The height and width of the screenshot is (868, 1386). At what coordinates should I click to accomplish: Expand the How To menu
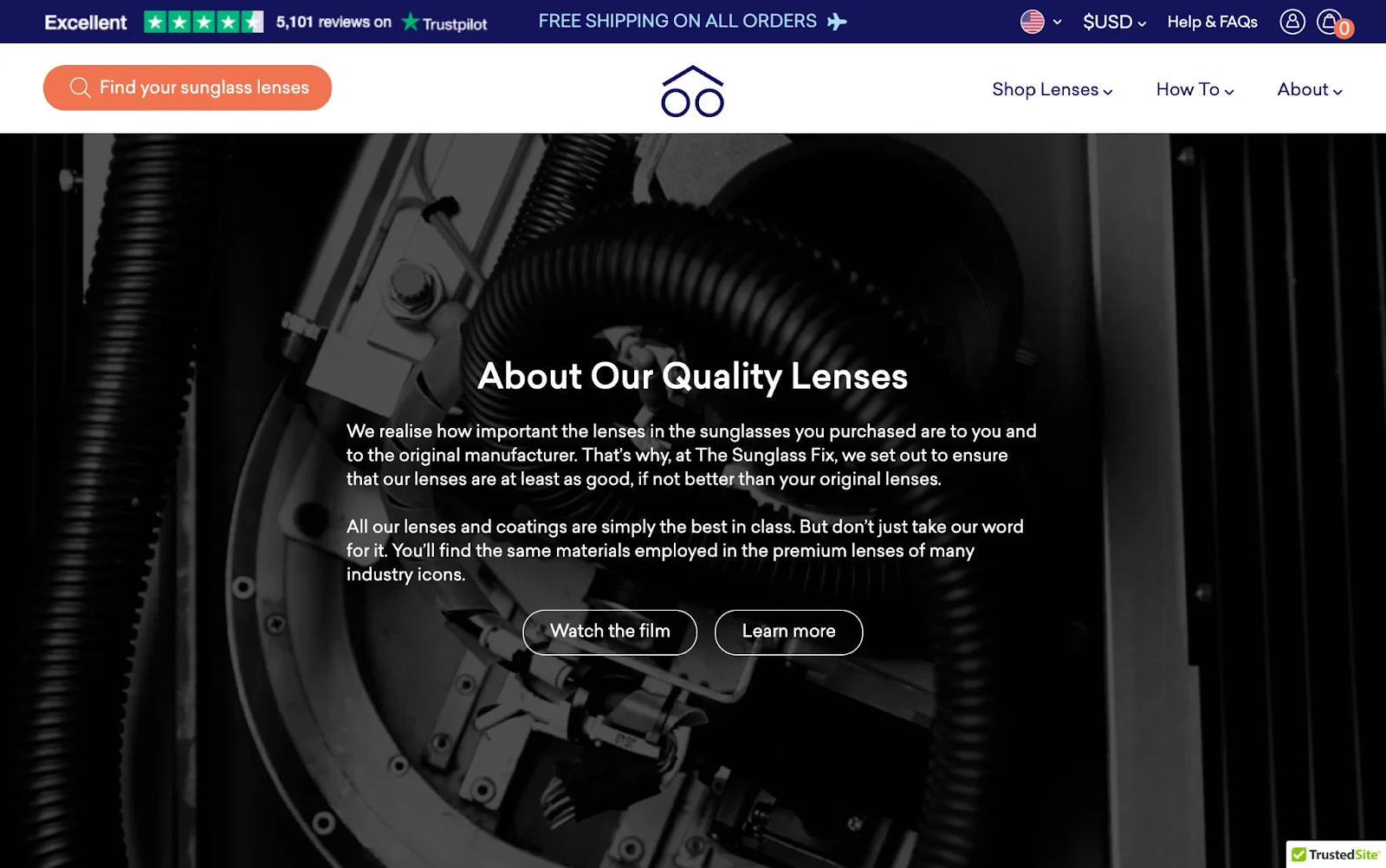click(1195, 89)
